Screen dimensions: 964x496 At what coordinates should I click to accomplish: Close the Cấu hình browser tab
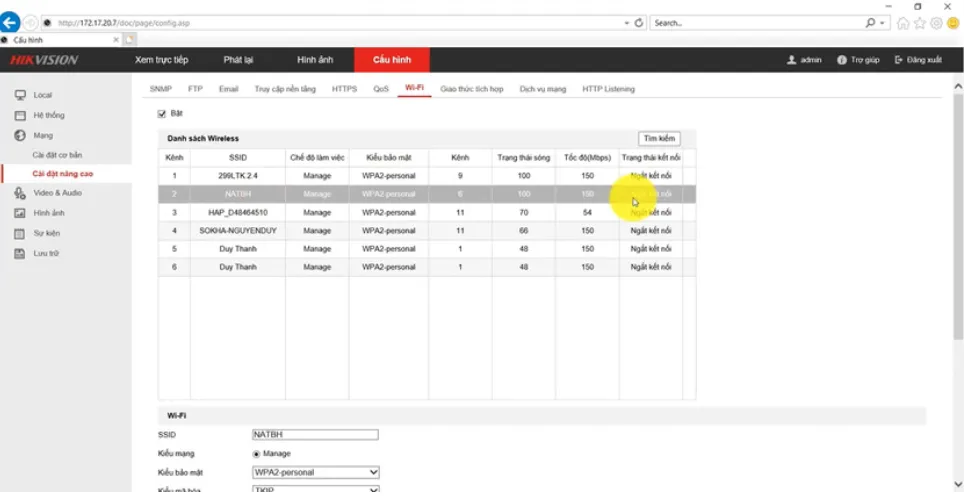pyautogui.click(x=116, y=39)
